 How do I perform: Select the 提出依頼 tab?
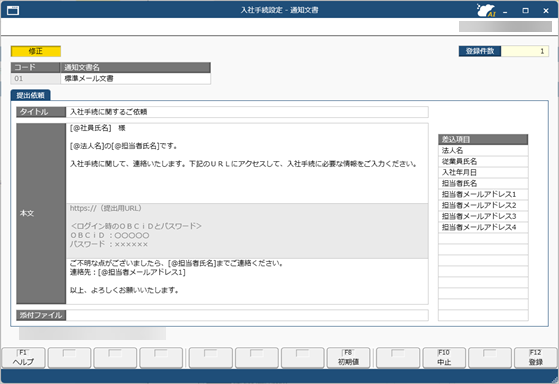(x=30, y=95)
